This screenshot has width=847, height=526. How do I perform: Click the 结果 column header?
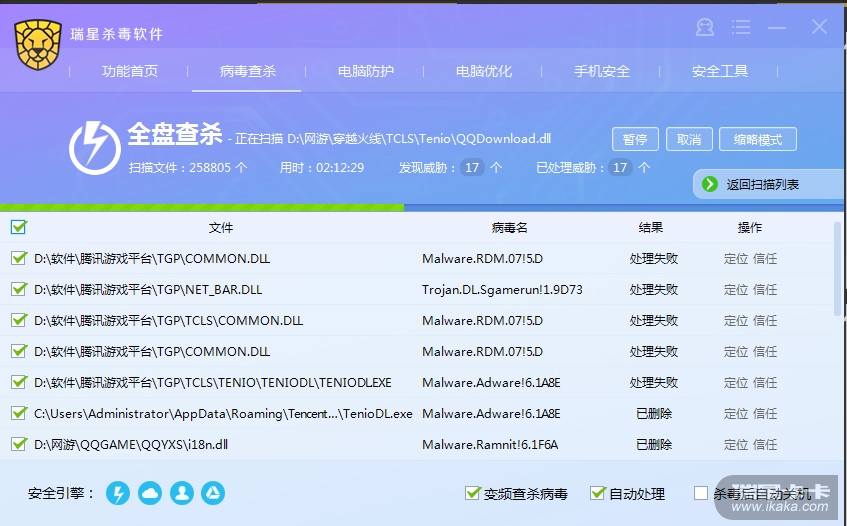coord(650,227)
